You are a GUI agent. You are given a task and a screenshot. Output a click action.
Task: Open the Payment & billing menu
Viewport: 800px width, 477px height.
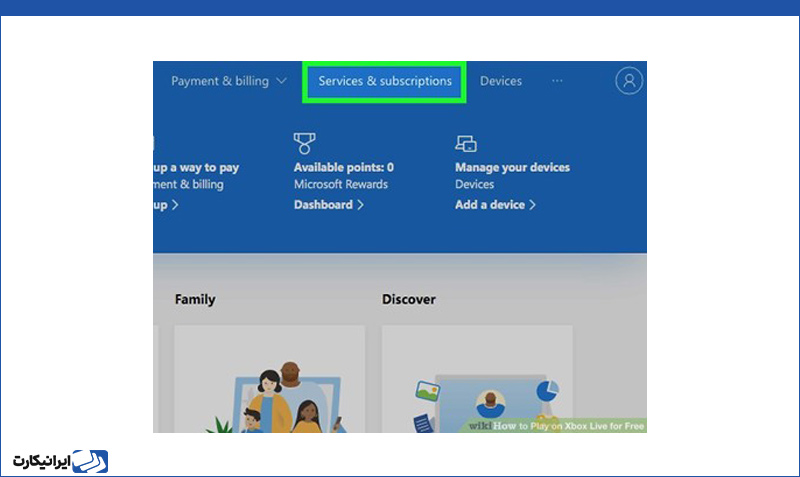(x=229, y=81)
